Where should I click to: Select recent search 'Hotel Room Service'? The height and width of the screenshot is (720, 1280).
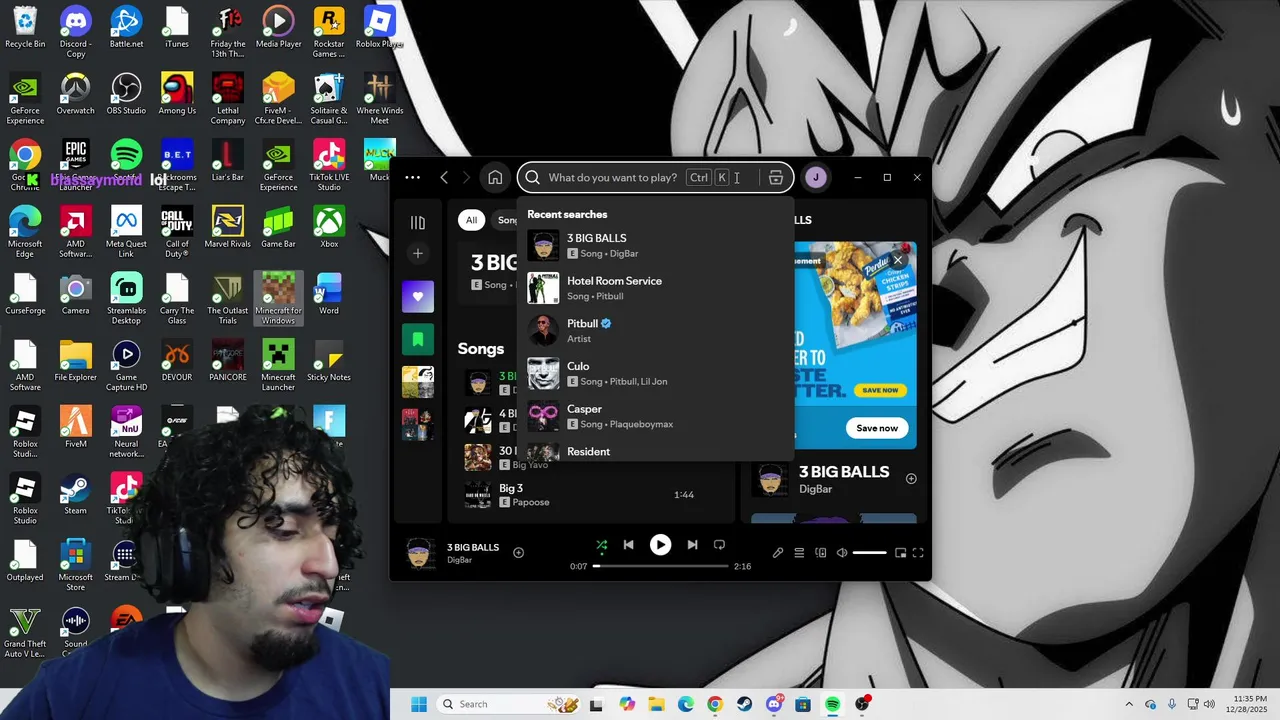[x=655, y=288]
